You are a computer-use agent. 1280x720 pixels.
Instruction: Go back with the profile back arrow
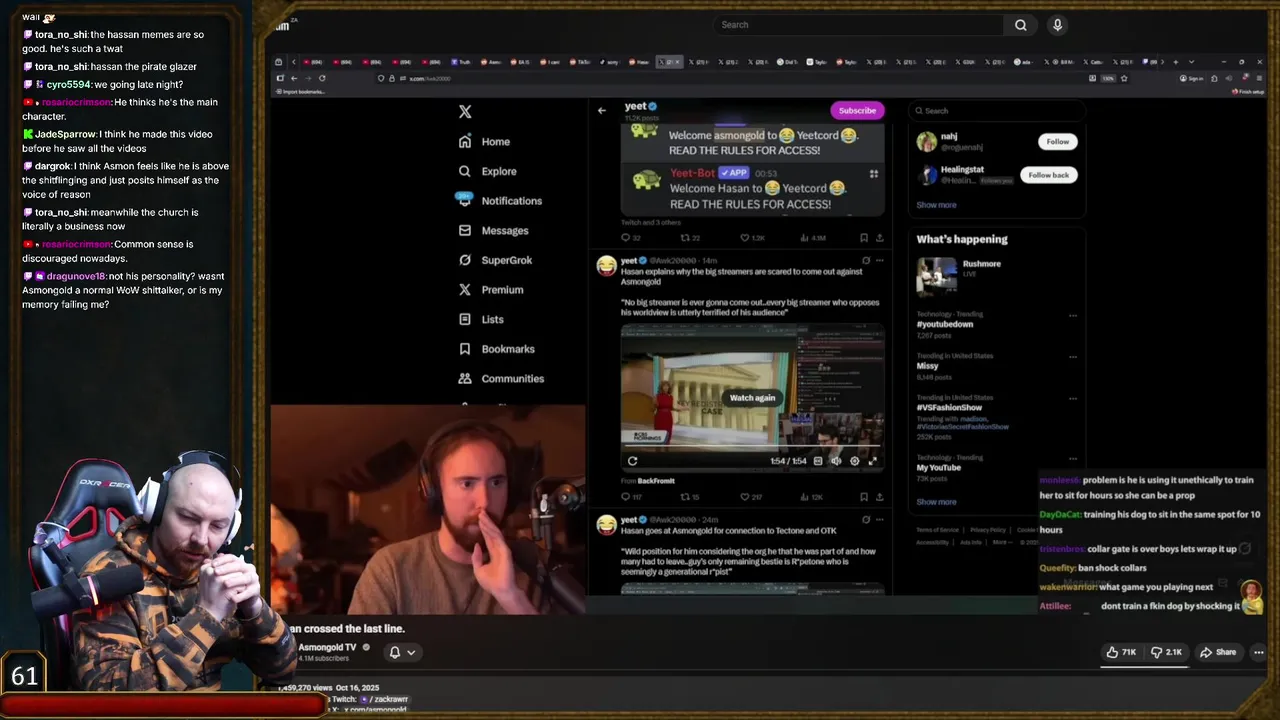(601, 110)
